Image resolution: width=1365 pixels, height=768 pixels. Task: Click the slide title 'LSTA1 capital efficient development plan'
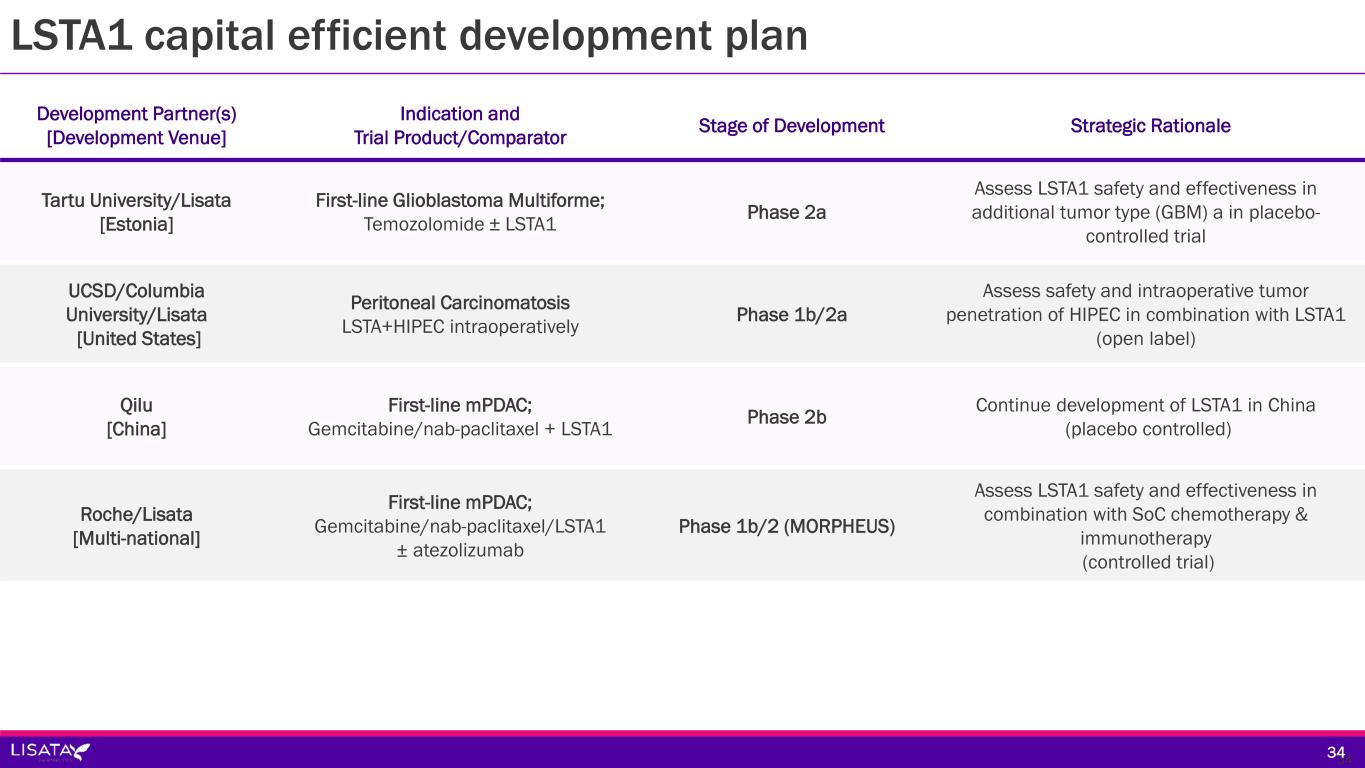tap(409, 36)
